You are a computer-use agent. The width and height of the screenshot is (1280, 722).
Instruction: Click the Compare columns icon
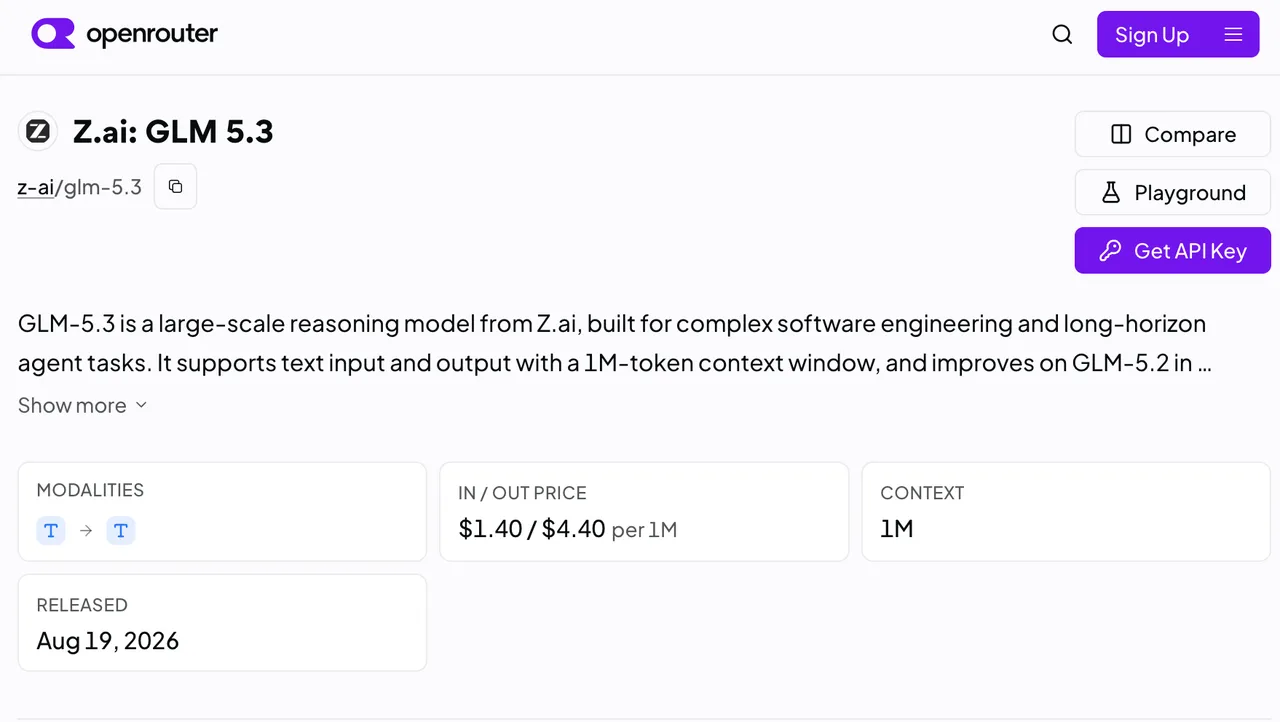click(1121, 135)
